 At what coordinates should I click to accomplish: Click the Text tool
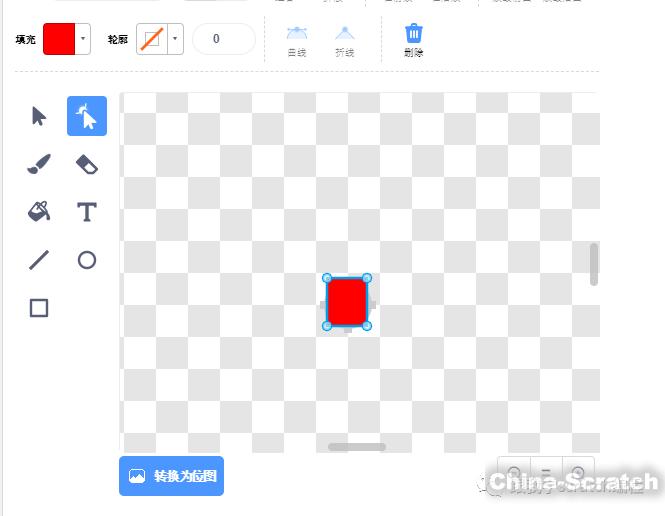[87, 212]
